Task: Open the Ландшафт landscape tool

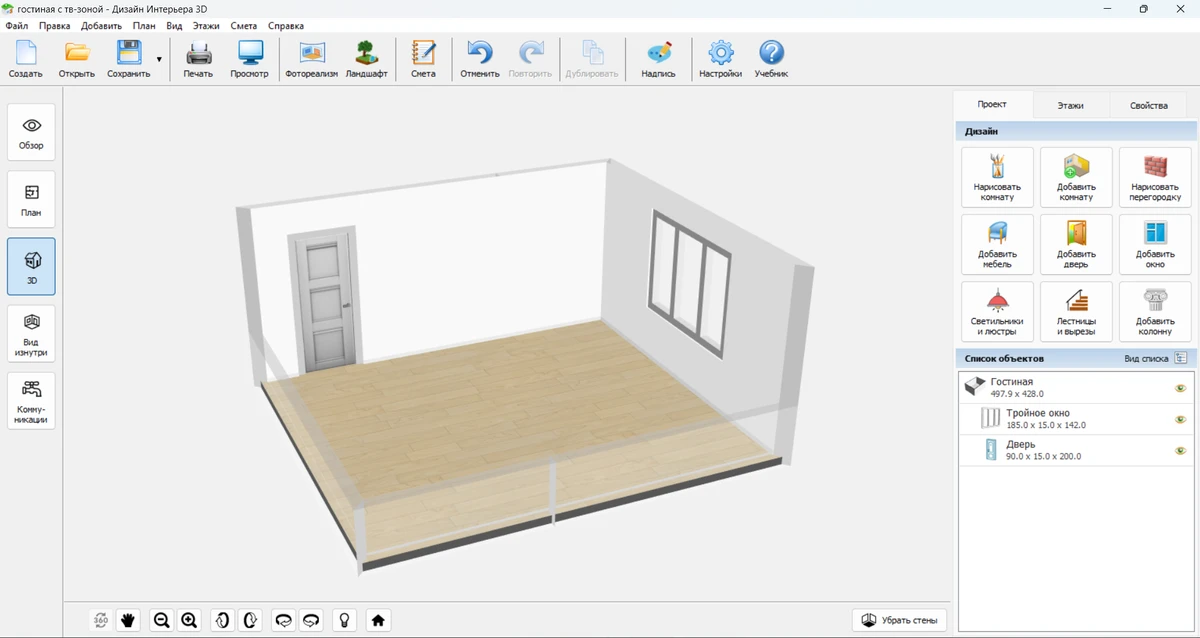Action: tap(366, 59)
